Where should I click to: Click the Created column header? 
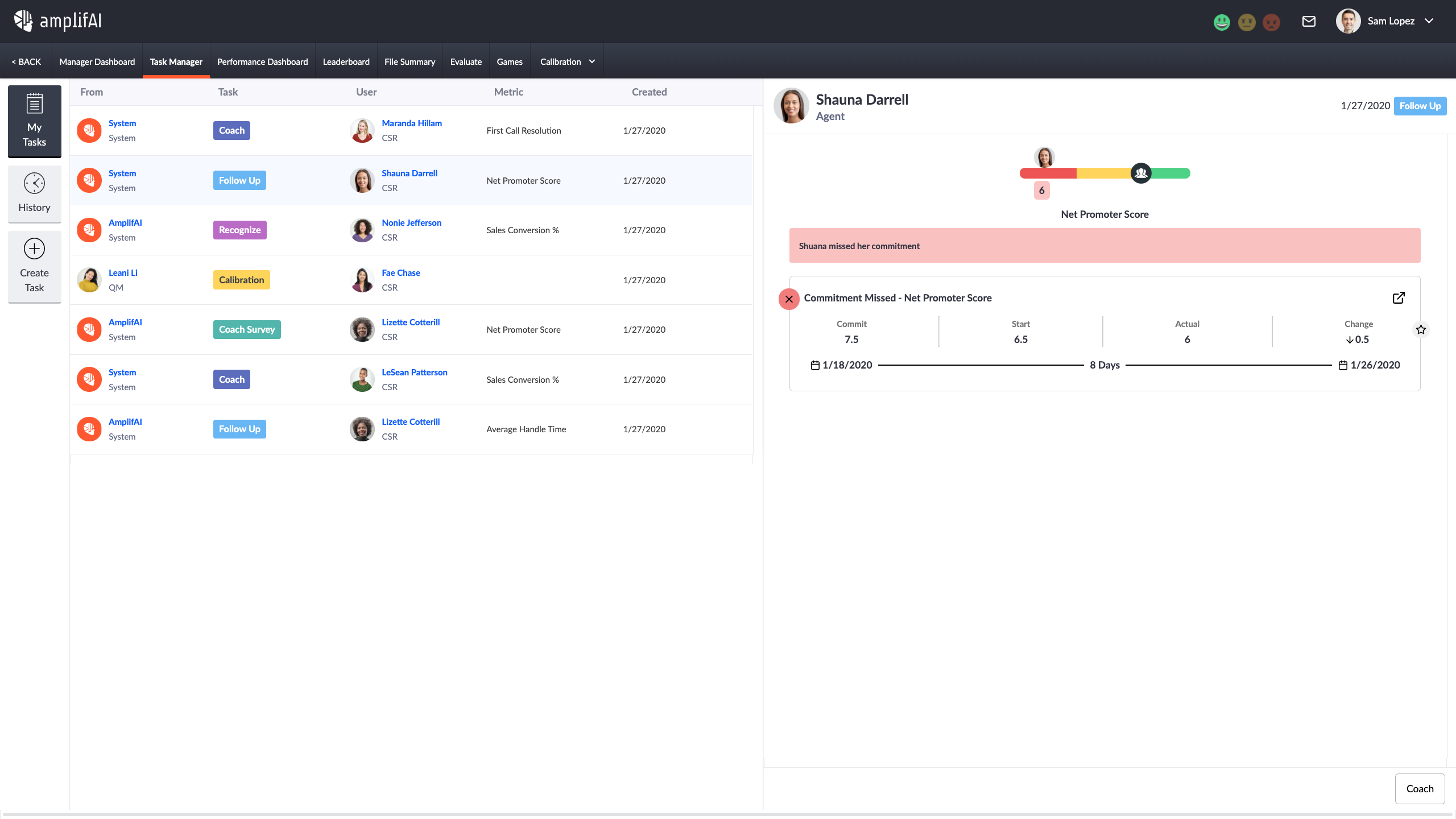[649, 92]
